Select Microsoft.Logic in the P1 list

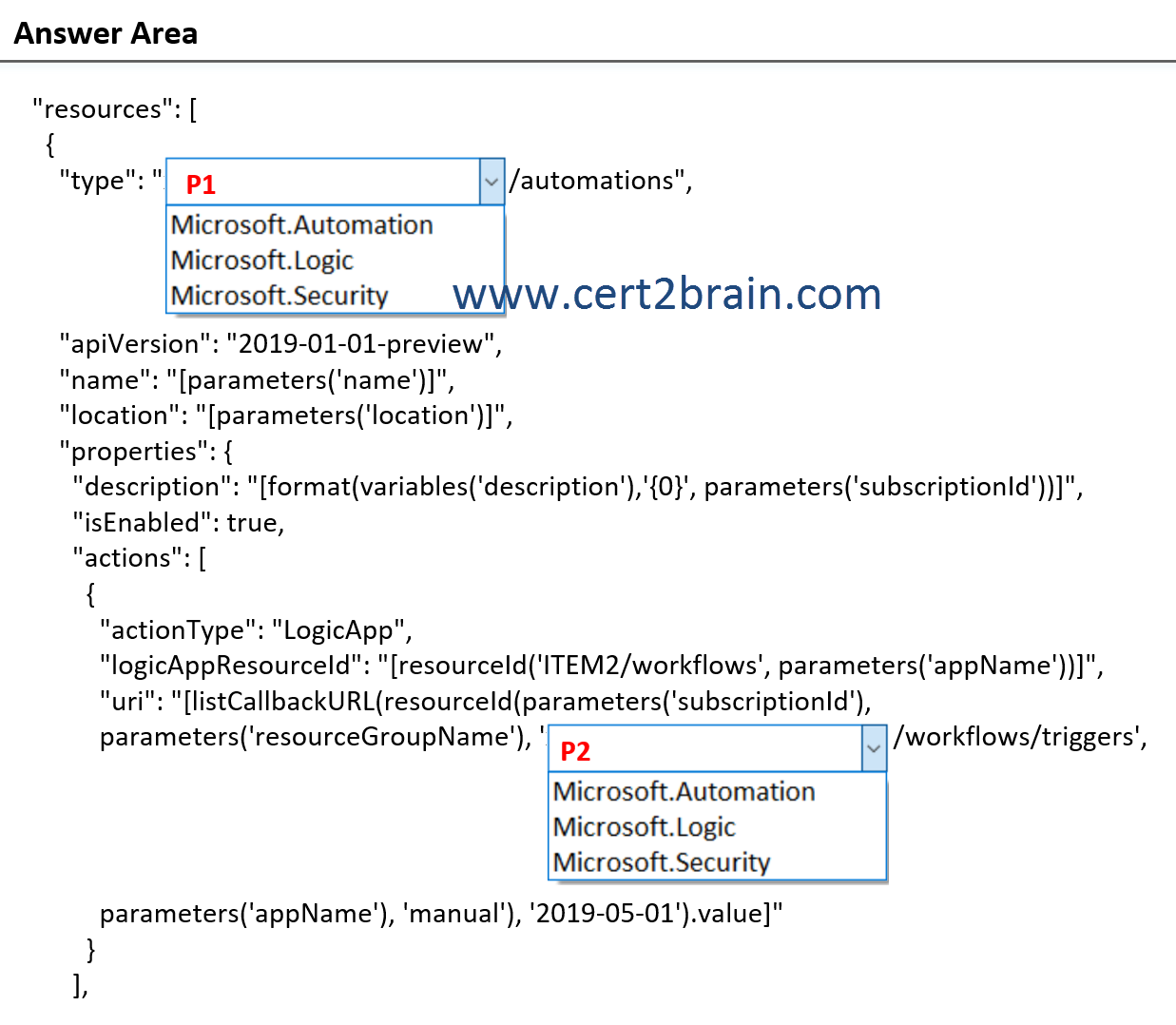point(262,261)
